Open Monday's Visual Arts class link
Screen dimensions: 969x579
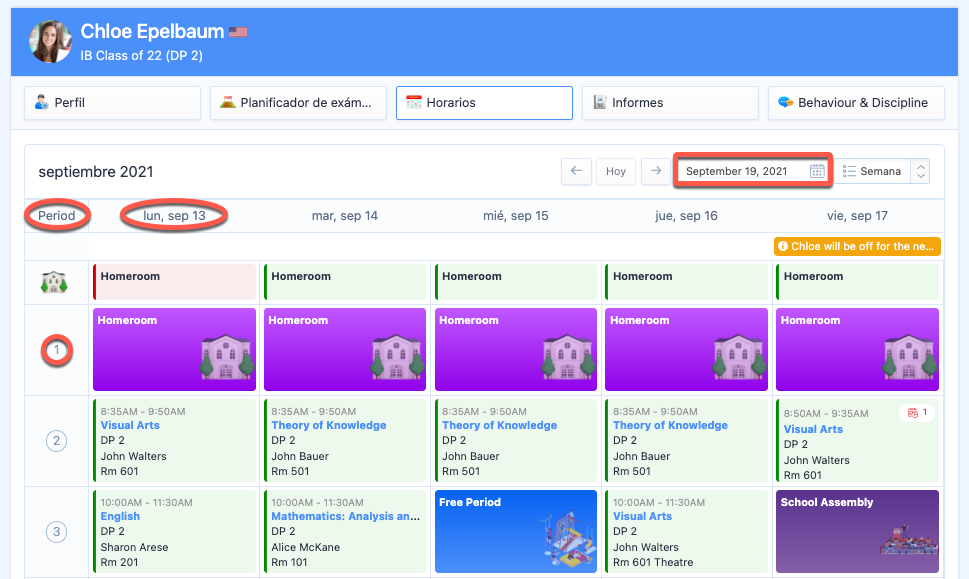click(x=130, y=425)
